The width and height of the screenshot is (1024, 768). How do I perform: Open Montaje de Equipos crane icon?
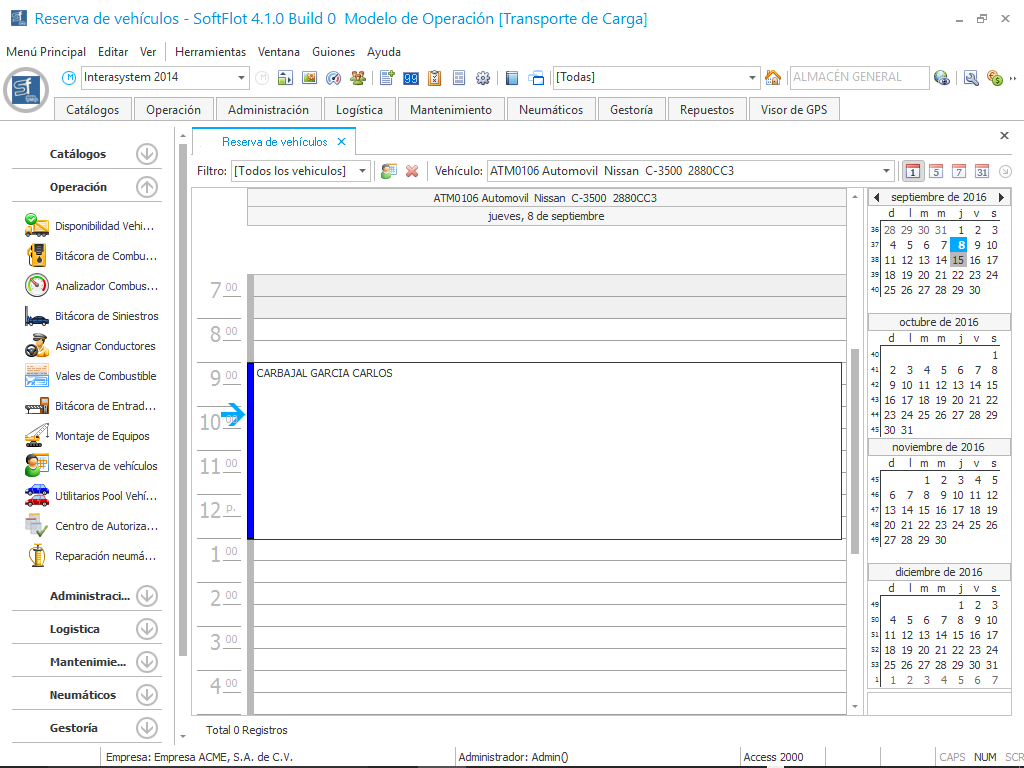click(x=37, y=436)
